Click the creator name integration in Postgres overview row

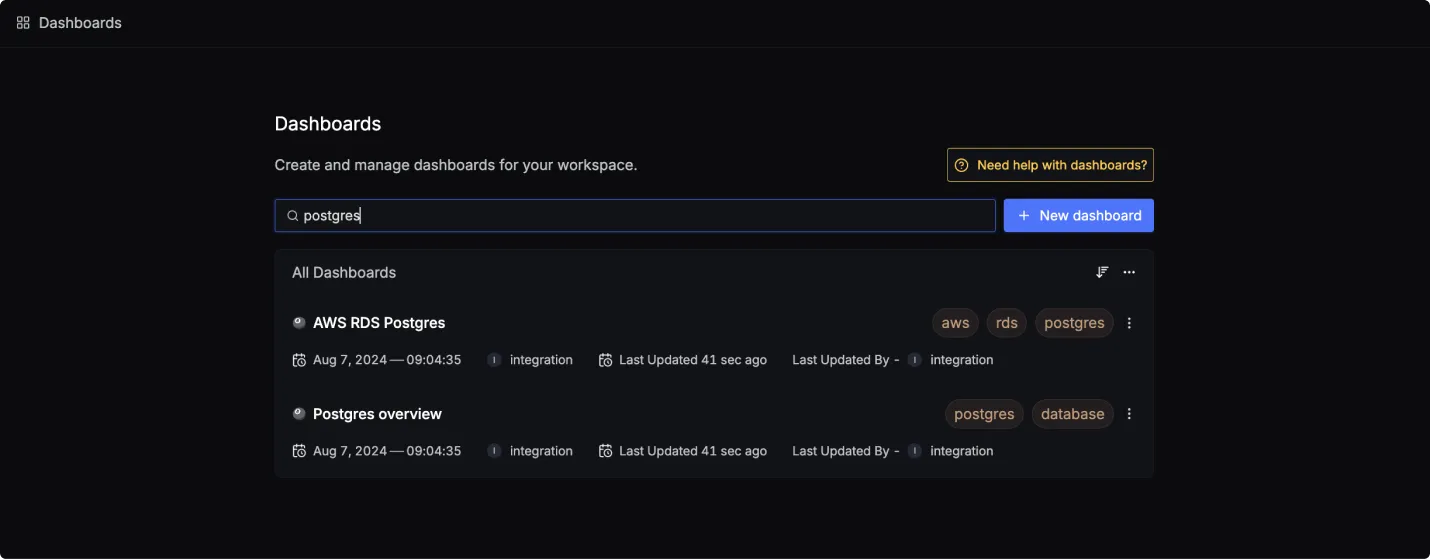[541, 451]
